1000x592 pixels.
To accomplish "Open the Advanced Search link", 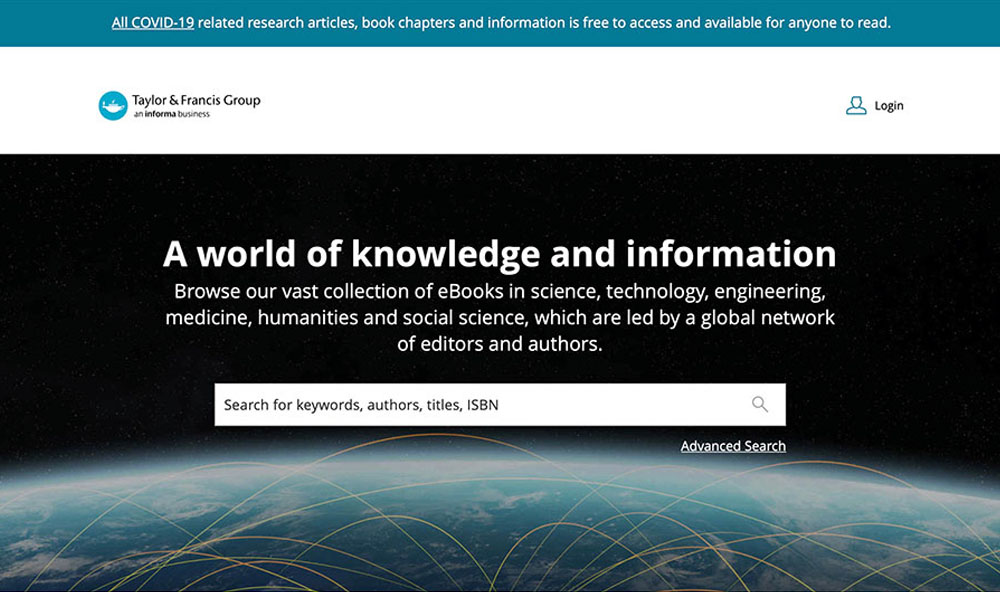I will (x=733, y=446).
